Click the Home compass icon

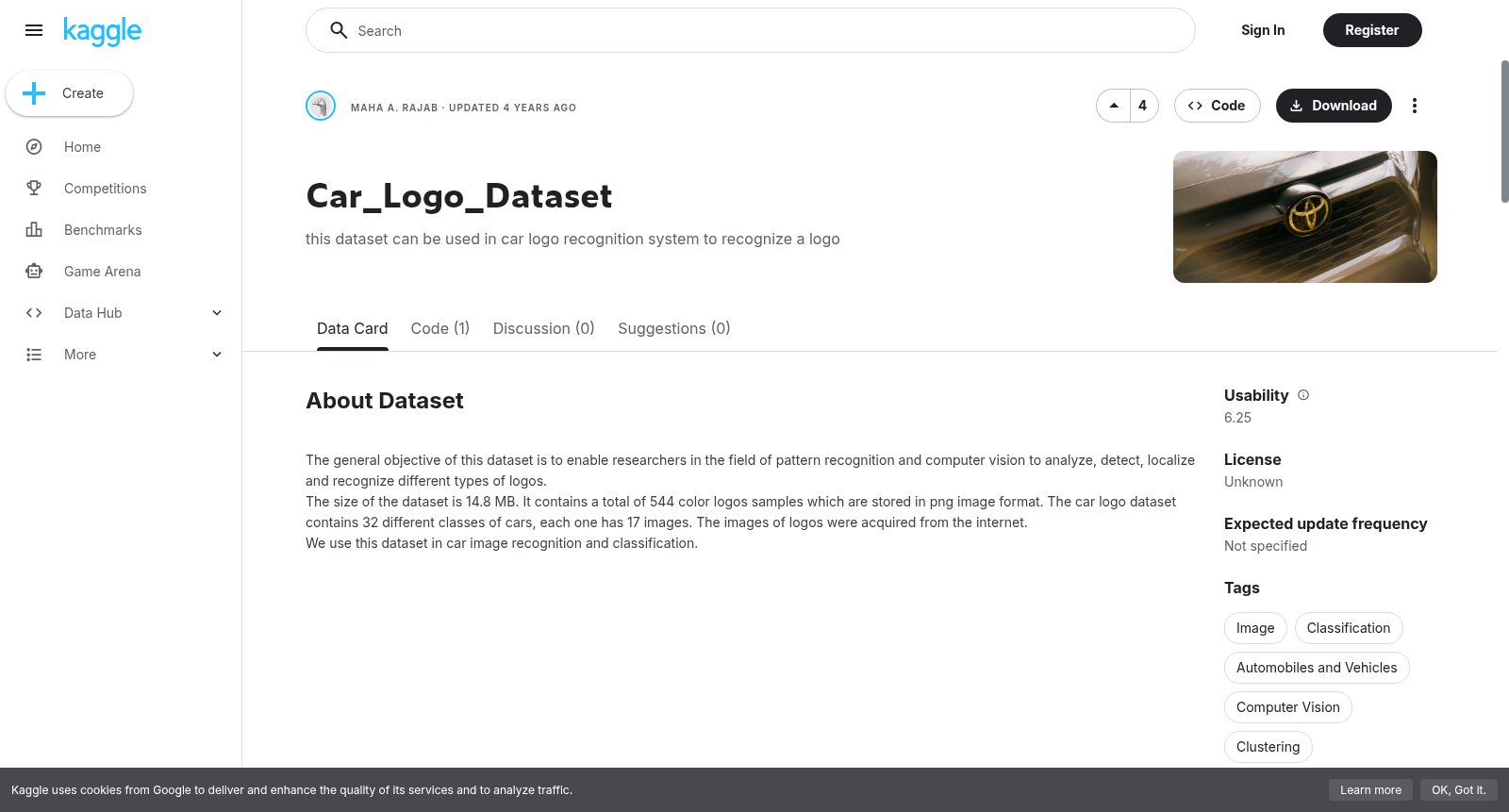click(x=34, y=147)
